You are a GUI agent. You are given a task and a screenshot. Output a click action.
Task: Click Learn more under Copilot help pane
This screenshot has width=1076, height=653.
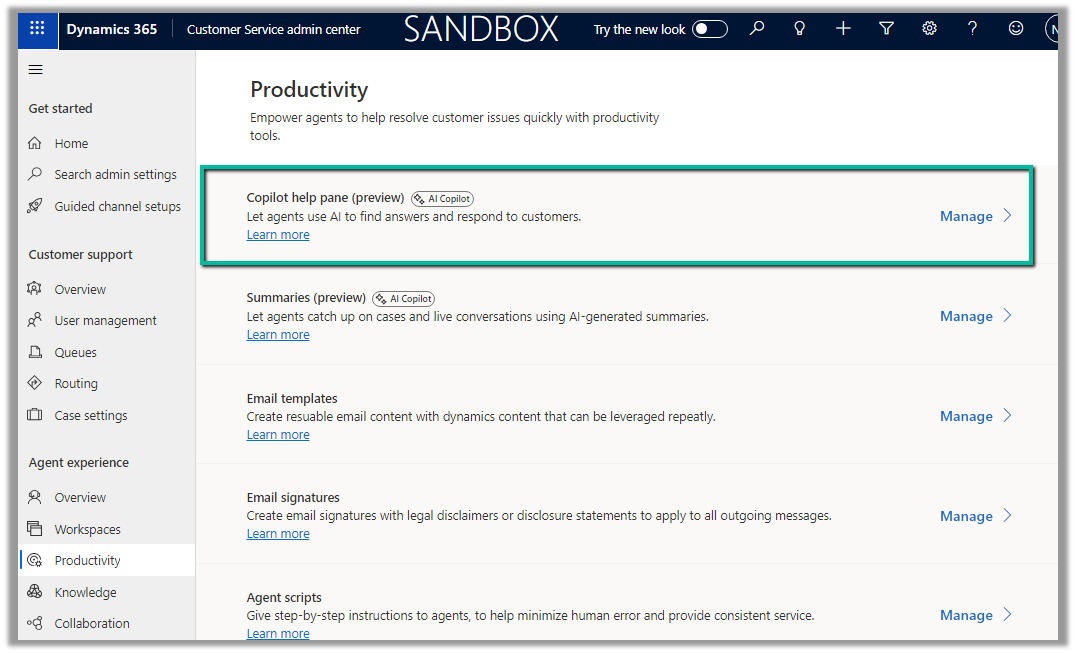coord(278,235)
